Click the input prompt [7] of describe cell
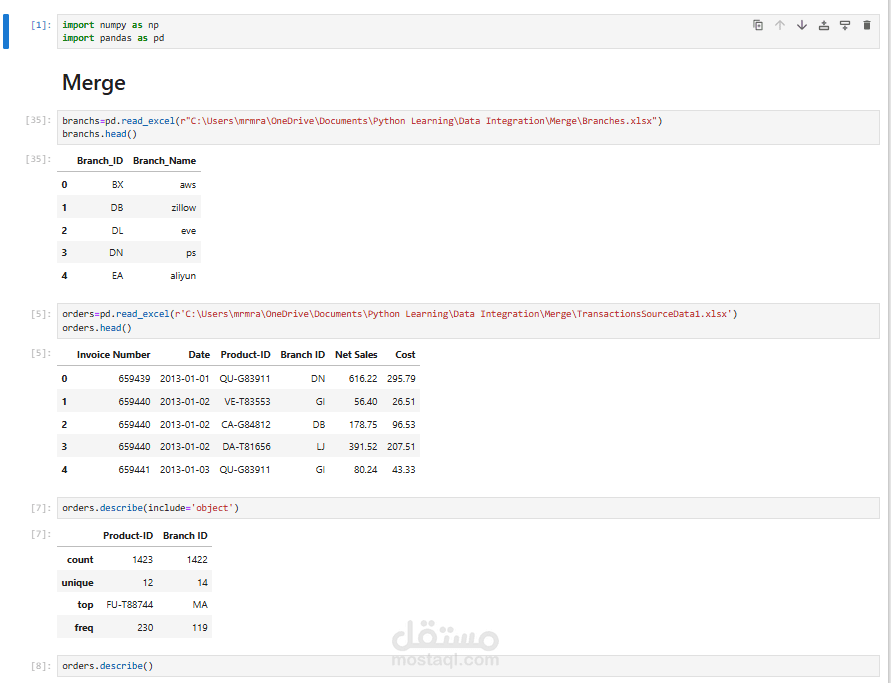This screenshot has width=891, height=683. tap(41, 508)
